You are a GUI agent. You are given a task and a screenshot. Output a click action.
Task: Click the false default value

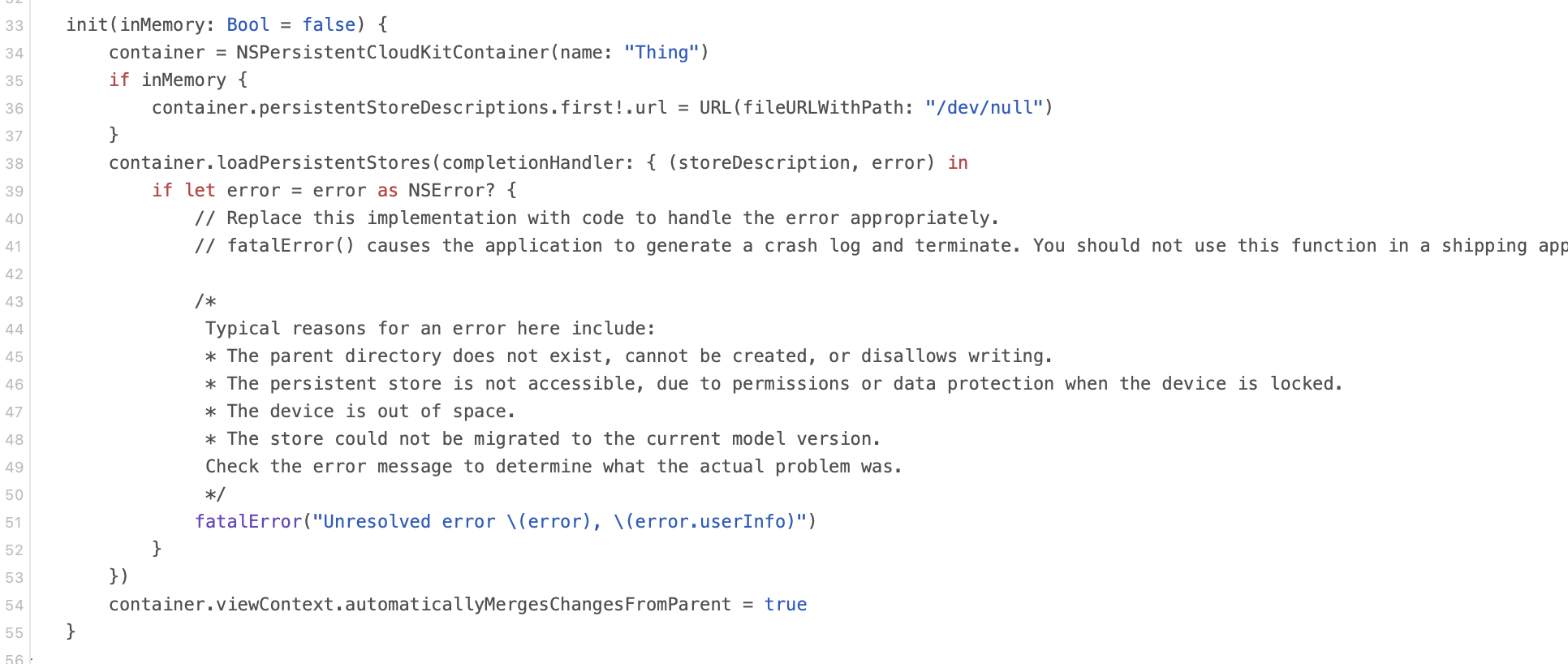[329, 25]
